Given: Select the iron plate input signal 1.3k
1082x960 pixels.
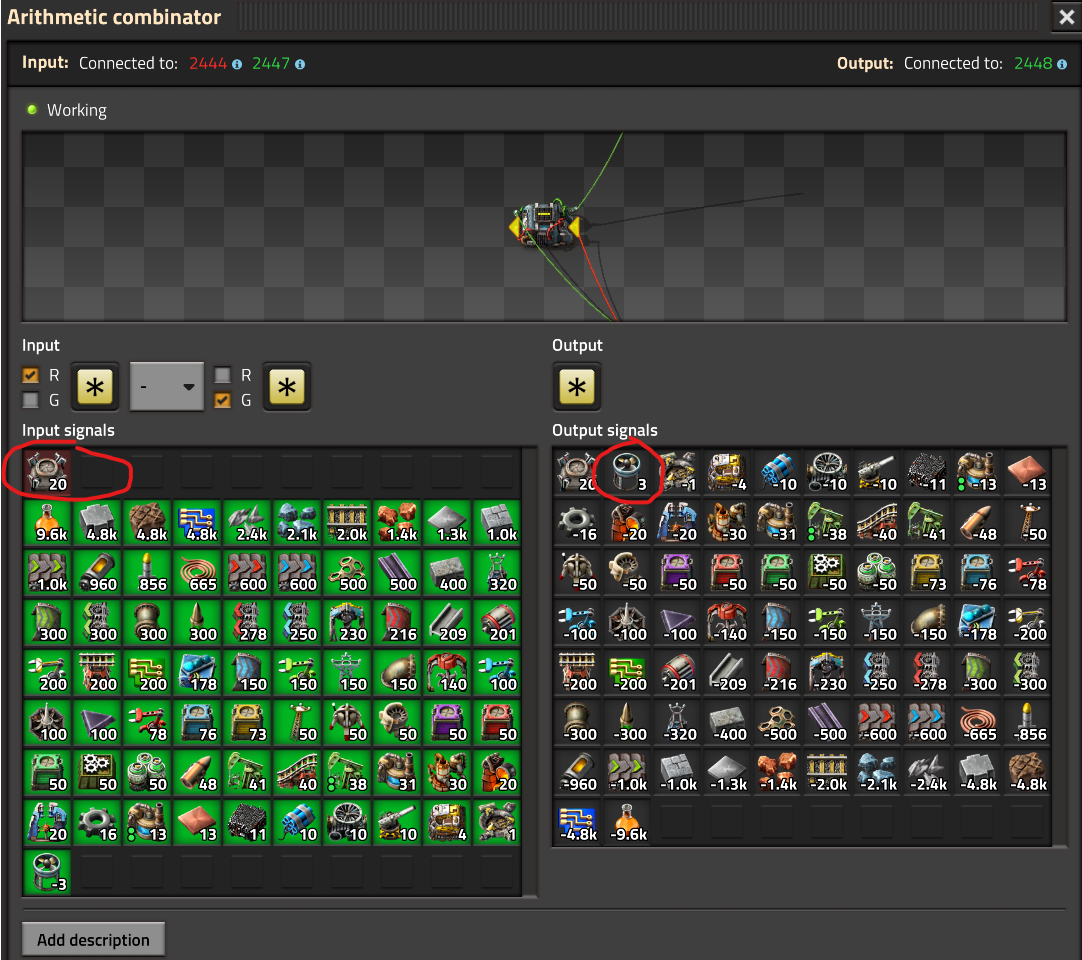Looking at the screenshot, I should (447, 522).
